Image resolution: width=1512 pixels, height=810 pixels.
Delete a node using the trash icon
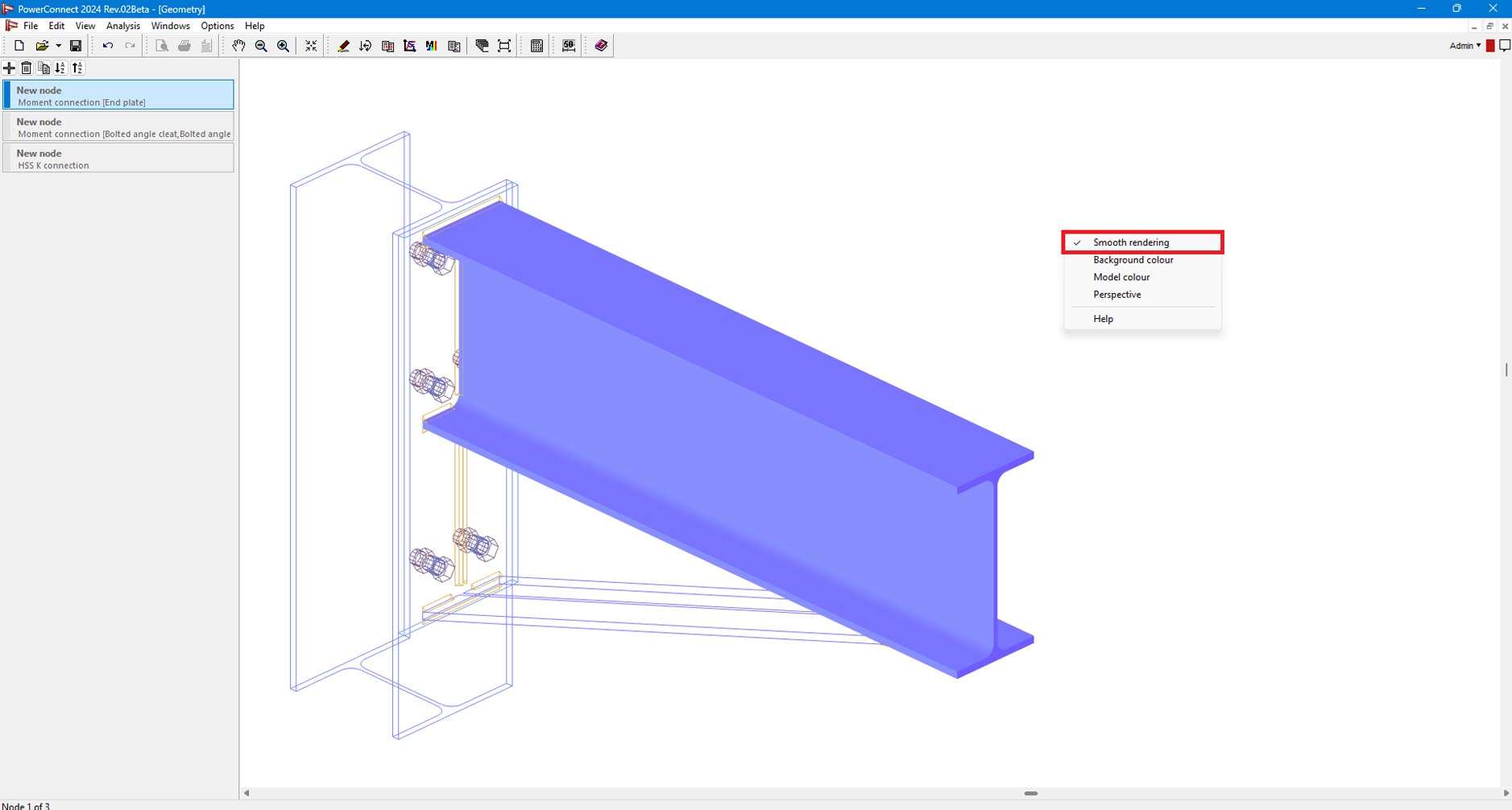tap(26, 68)
